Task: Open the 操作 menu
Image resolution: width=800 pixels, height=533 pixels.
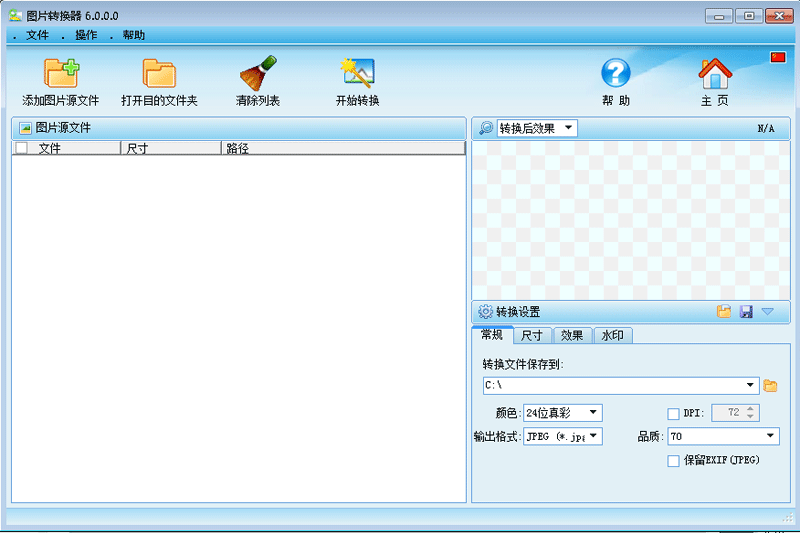Action: [86, 35]
